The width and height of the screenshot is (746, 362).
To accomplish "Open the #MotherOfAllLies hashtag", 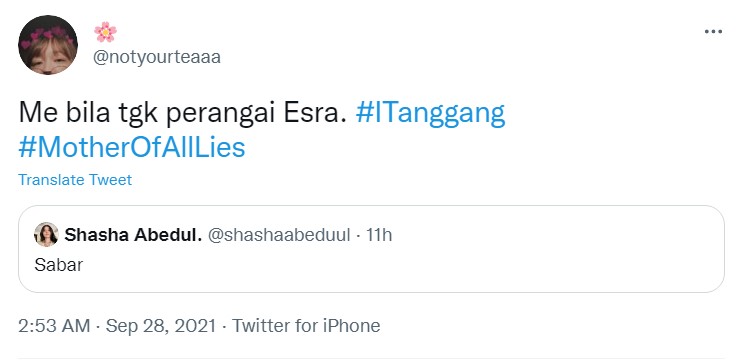I will tap(132, 147).
